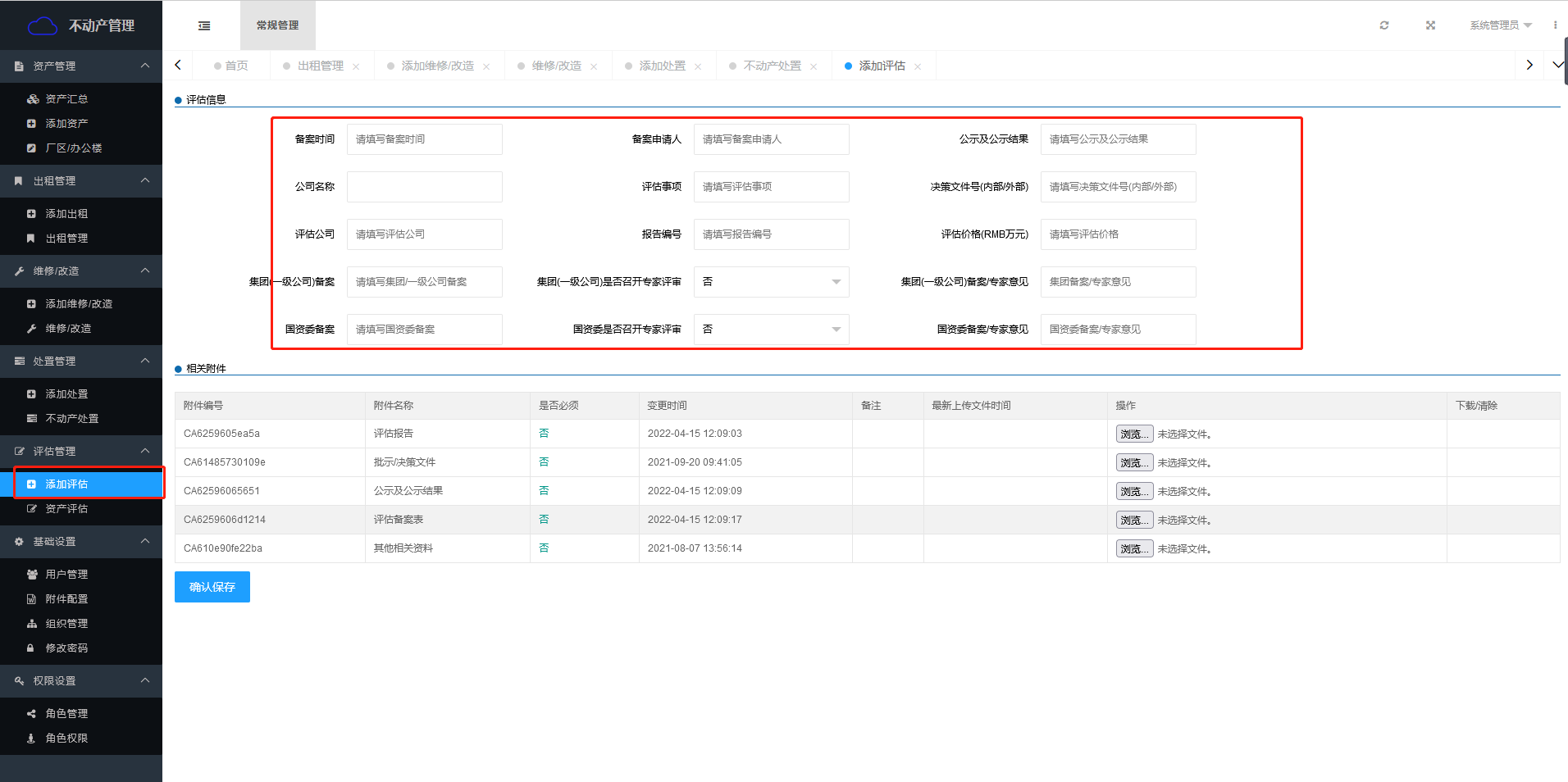Switch to the 首页 tab
The image size is (1568, 782).
(231, 66)
